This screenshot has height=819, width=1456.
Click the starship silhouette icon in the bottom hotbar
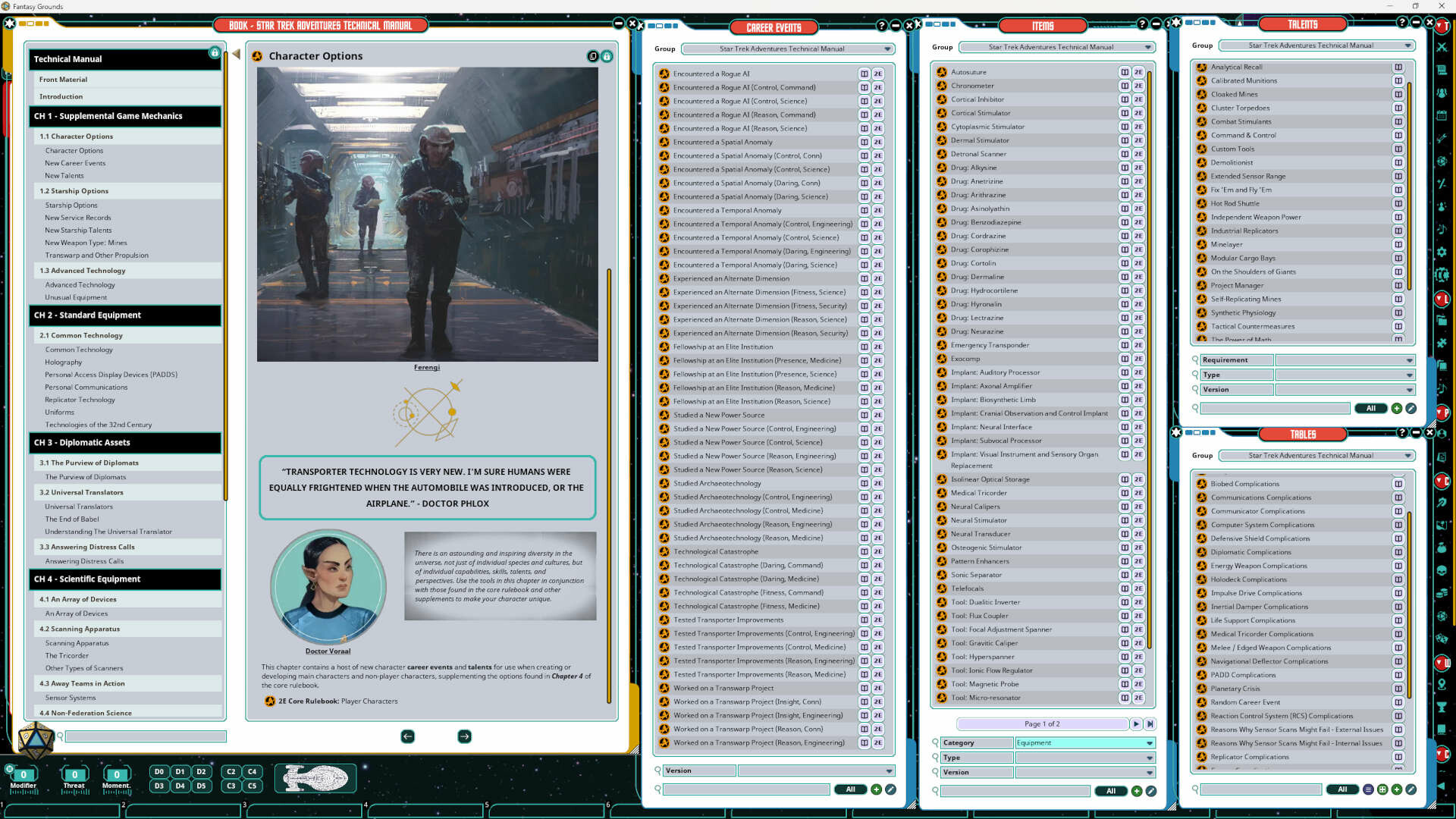tap(315, 778)
